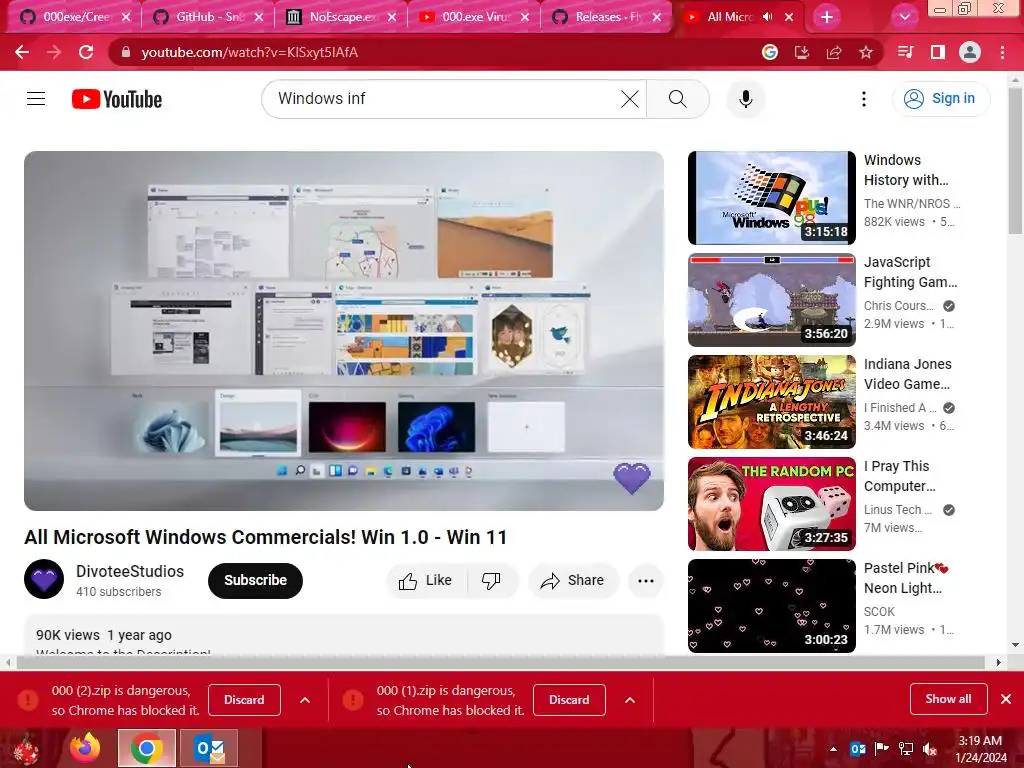1024x768 pixels.
Task: Open Windows History video thumbnail
Action: coord(771,198)
